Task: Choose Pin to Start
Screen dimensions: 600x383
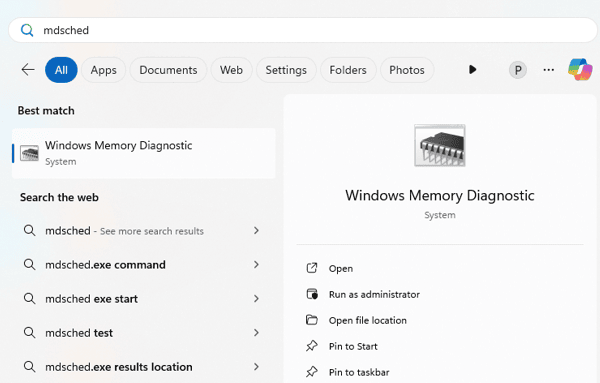Action: click(x=353, y=346)
